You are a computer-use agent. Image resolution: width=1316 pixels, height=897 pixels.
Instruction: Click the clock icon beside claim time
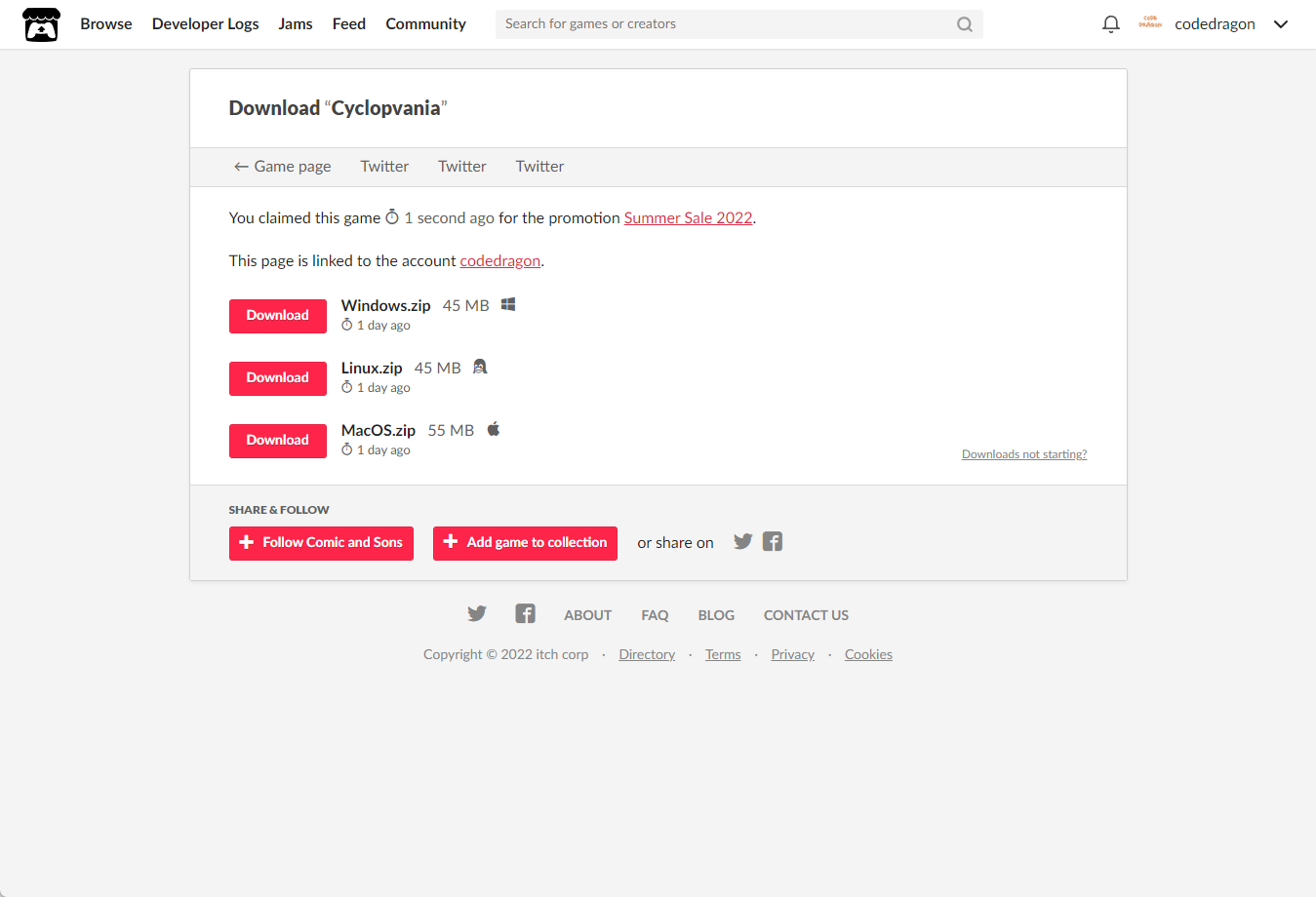(x=392, y=216)
